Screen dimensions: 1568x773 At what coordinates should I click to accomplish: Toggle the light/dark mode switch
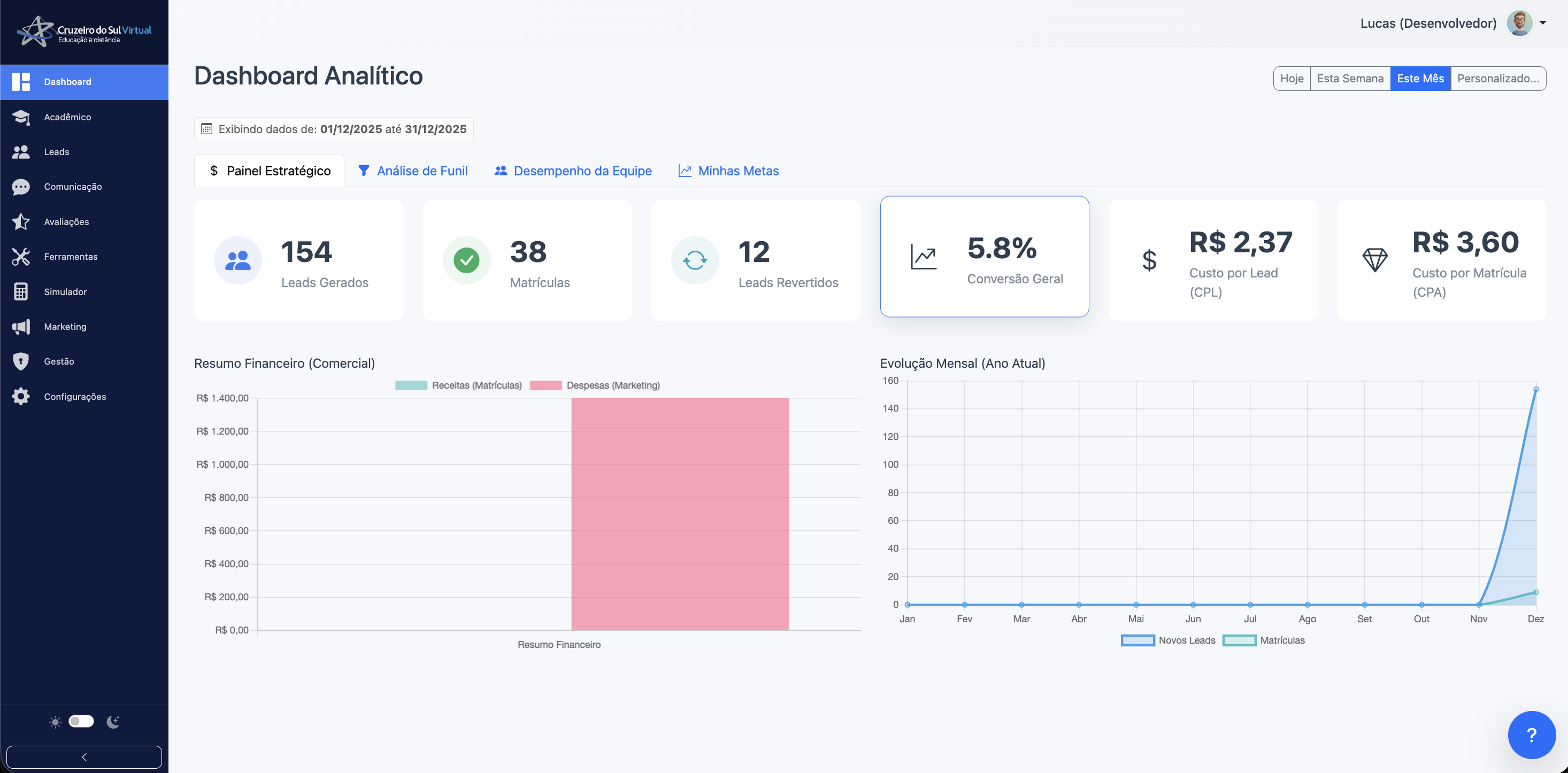pos(81,721)
